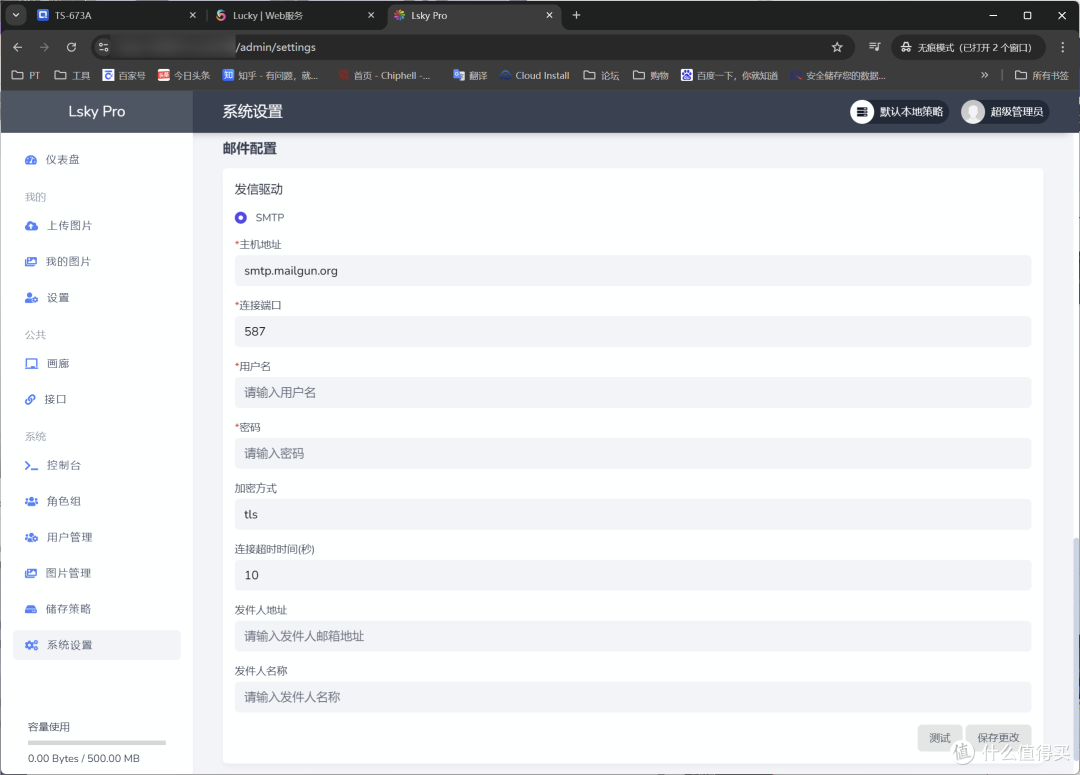The height and width of the screenshot is (775, 1080).
Task: Expand the tab search dropdown arrow
Action: pyautogui.click(x=15, y=15)
